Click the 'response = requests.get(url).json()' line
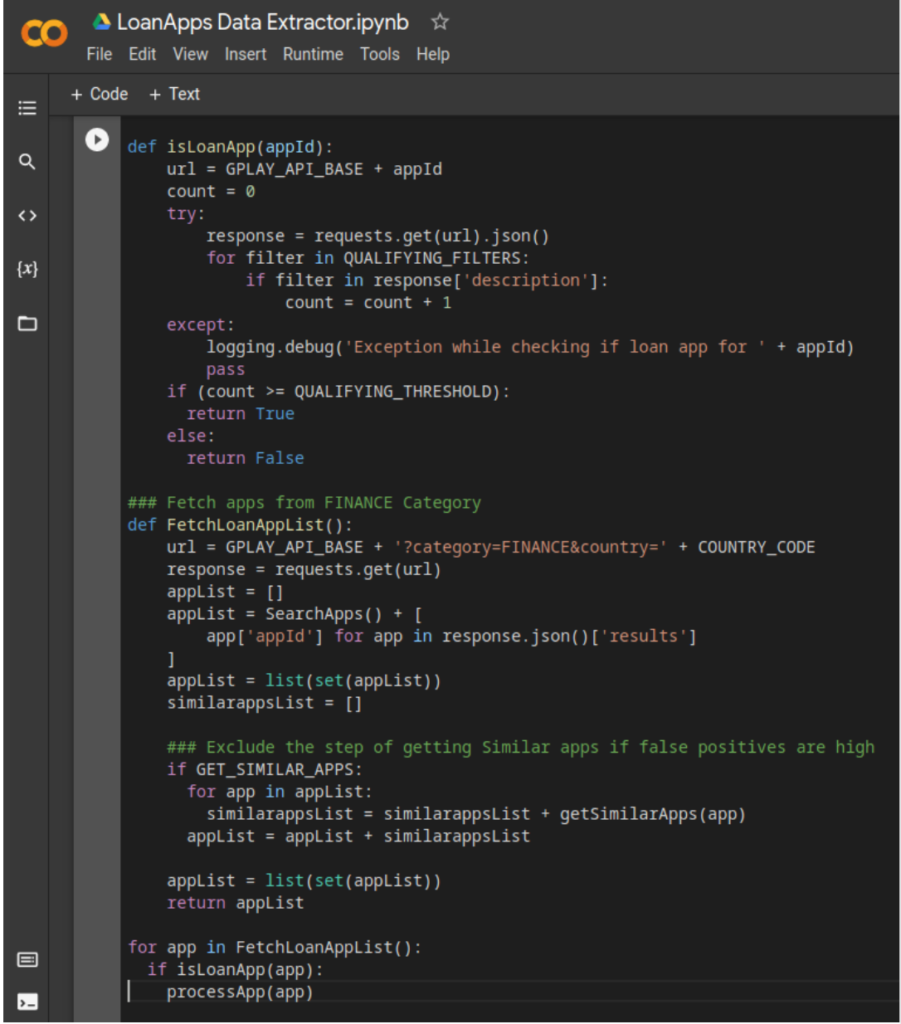901x1024 pixels. [x=378, y=236]
